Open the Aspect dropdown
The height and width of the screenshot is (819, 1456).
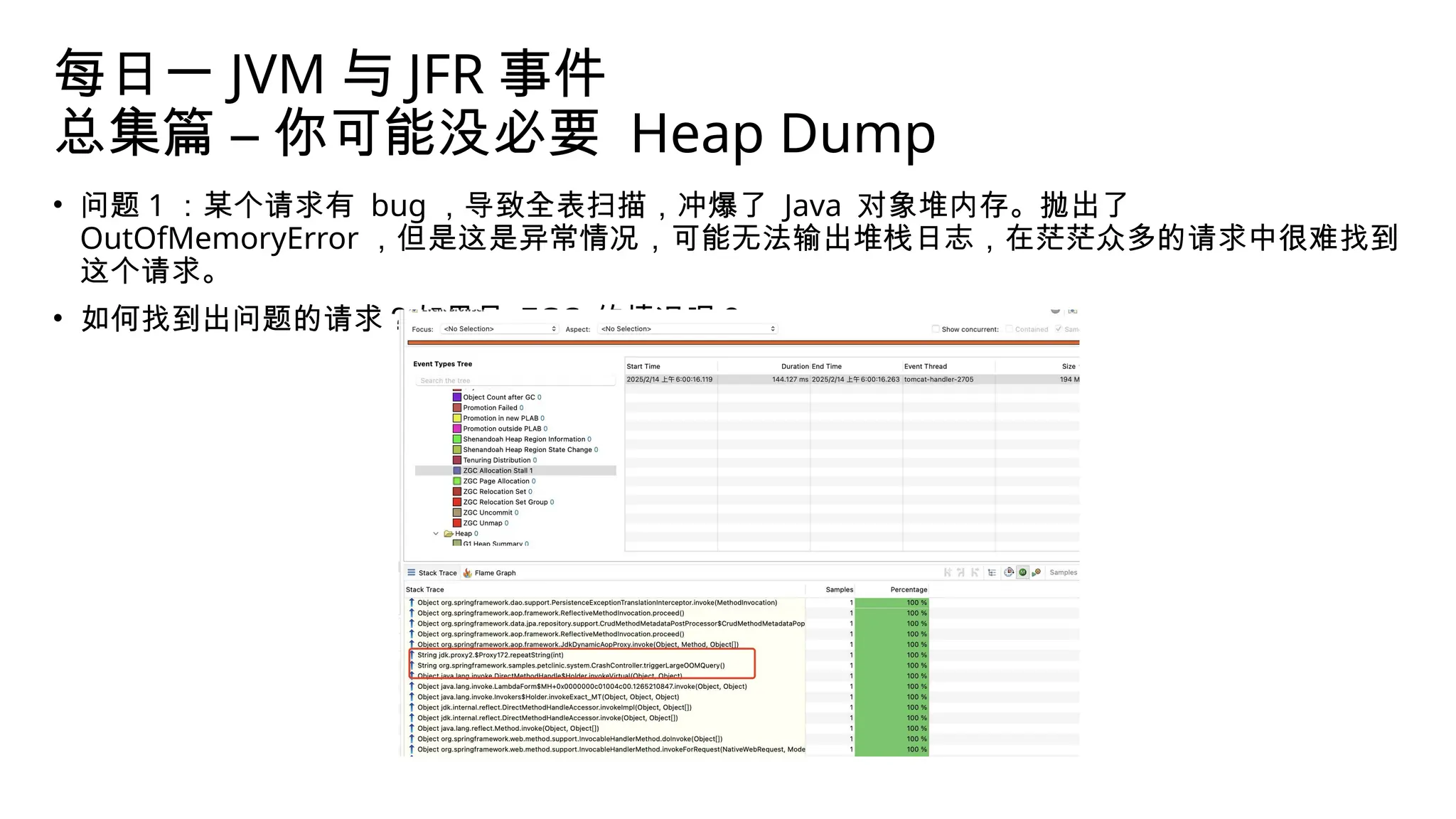688,329
